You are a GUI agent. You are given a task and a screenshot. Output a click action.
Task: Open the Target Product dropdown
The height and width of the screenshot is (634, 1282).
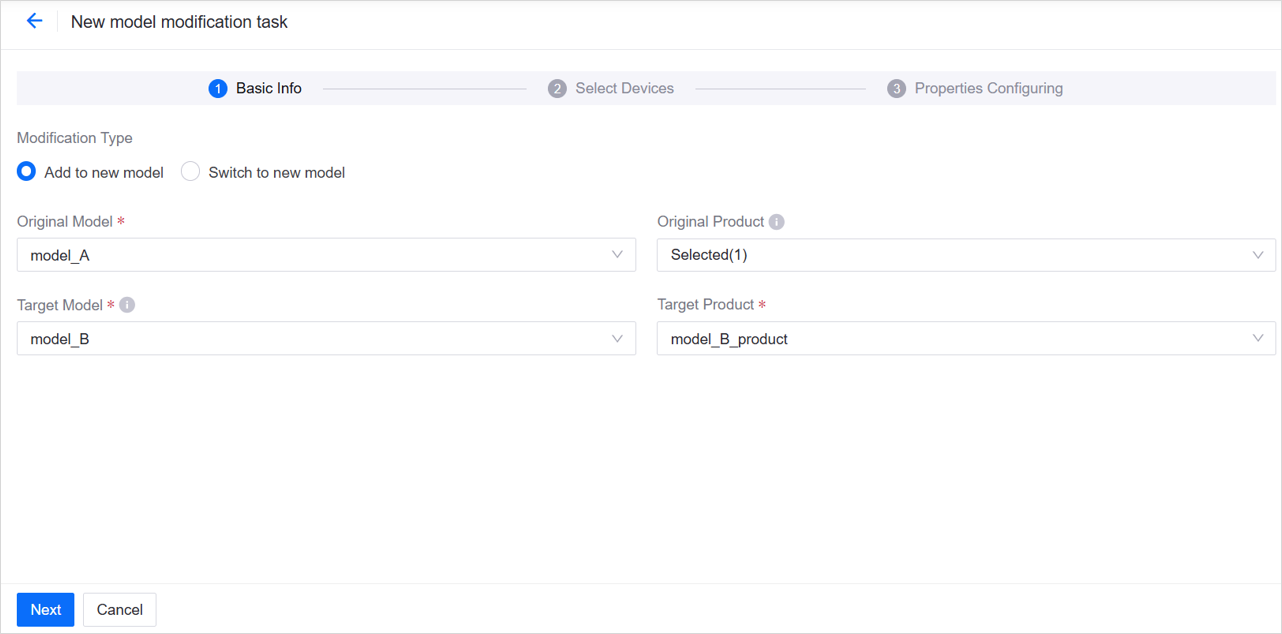tap(966, 339)
